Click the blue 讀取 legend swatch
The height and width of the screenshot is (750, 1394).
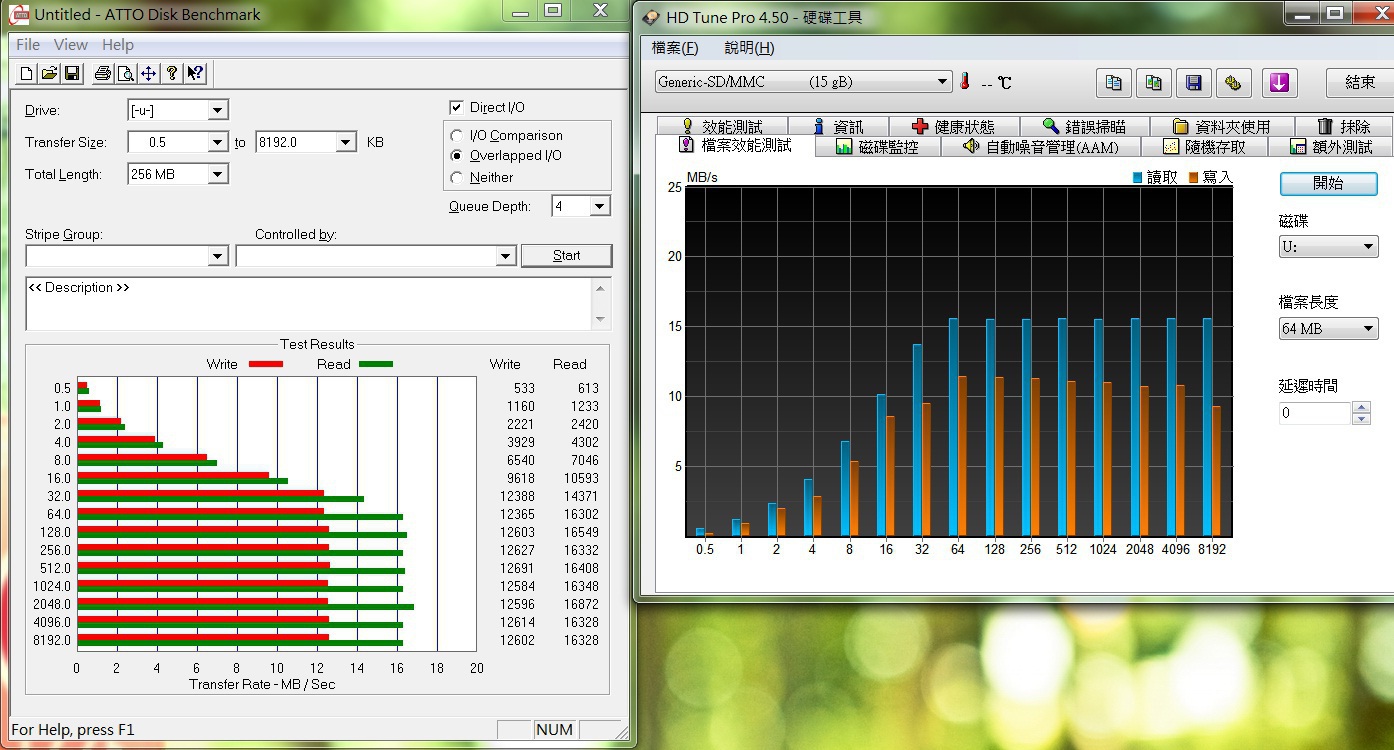1138,178
